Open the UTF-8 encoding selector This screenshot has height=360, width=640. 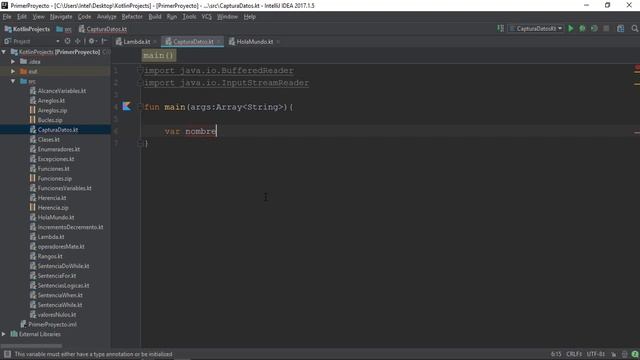pos(596,354)
